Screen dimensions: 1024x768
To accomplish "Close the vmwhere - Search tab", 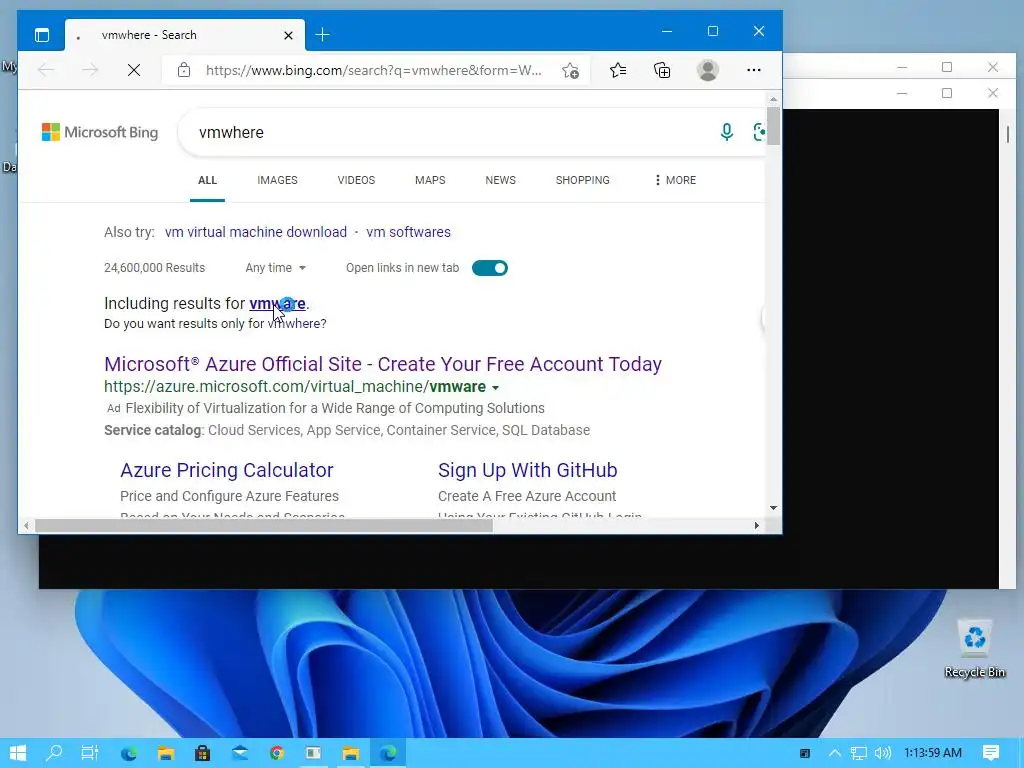I will 288,35.
